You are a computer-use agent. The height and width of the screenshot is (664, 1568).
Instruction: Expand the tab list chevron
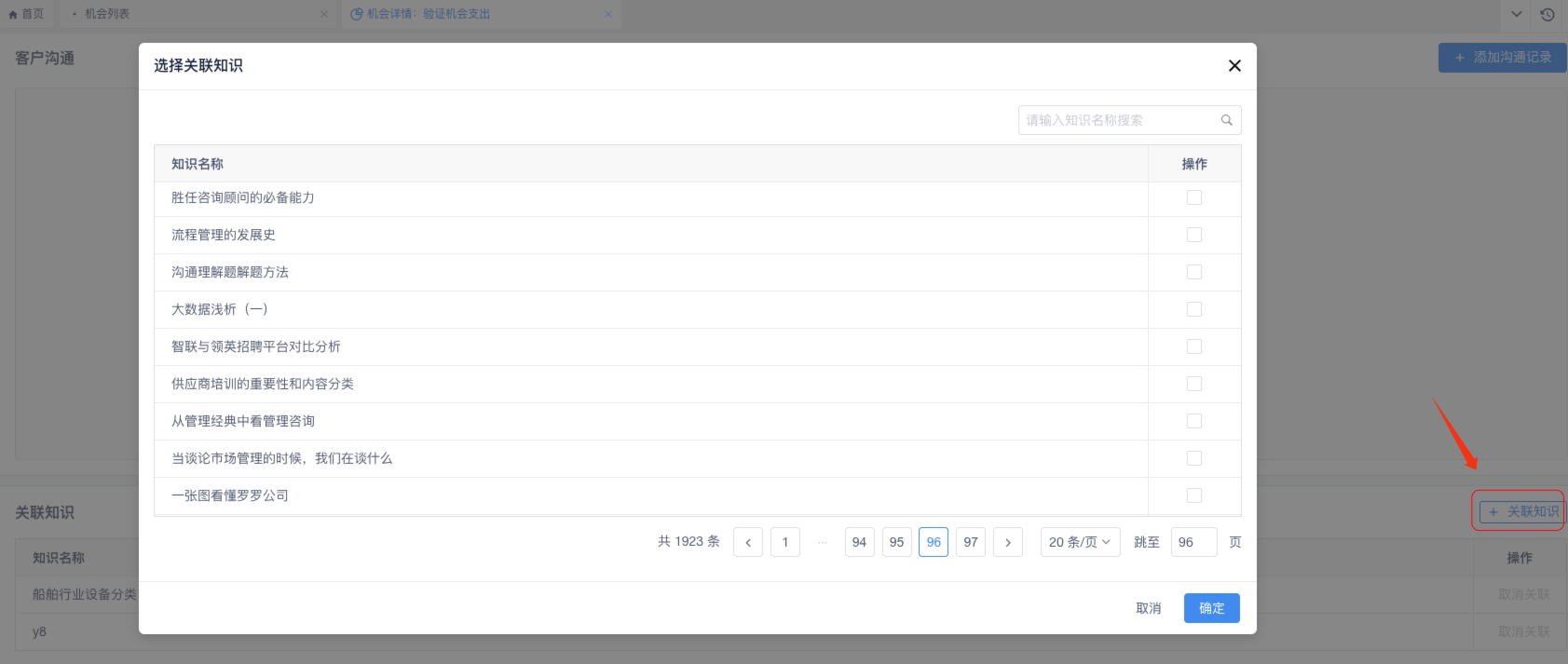pos(1517,14)
